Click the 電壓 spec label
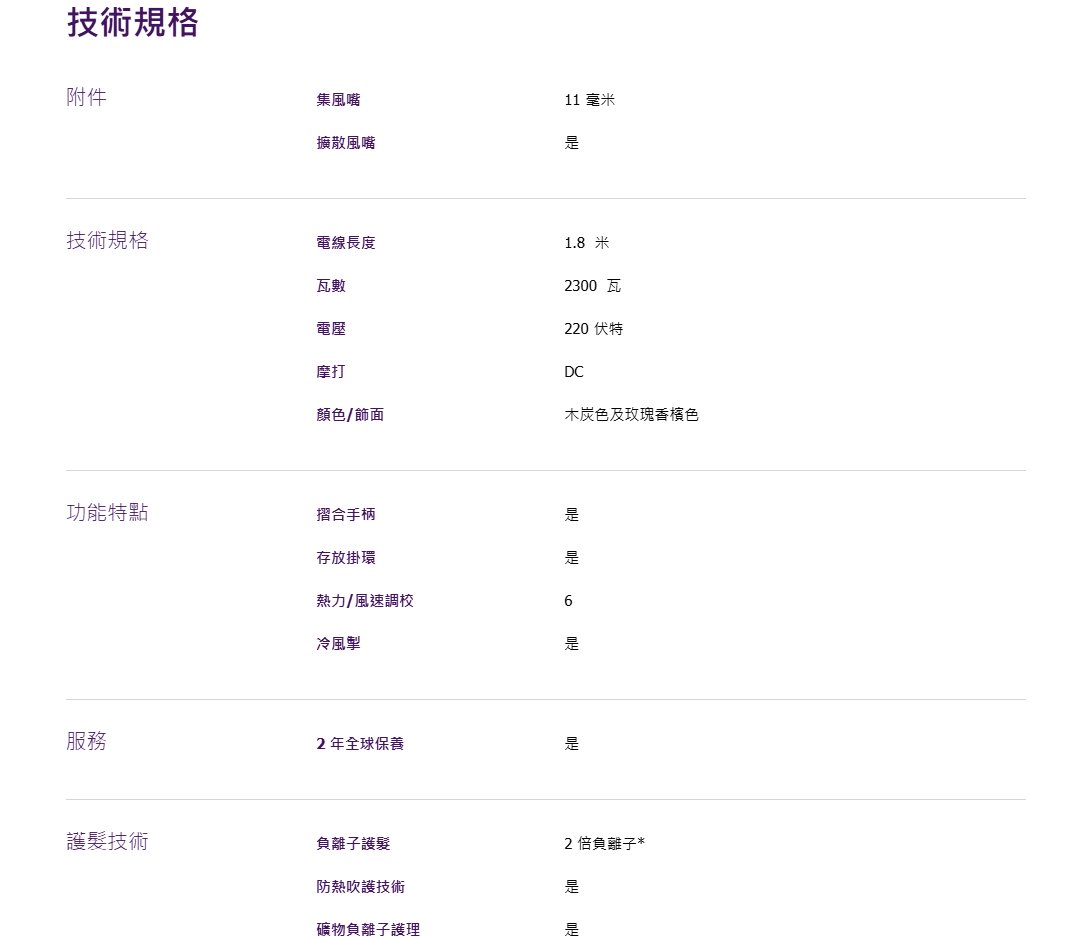Viewport: 1091px width, 939px height. (x=331, y=329)
